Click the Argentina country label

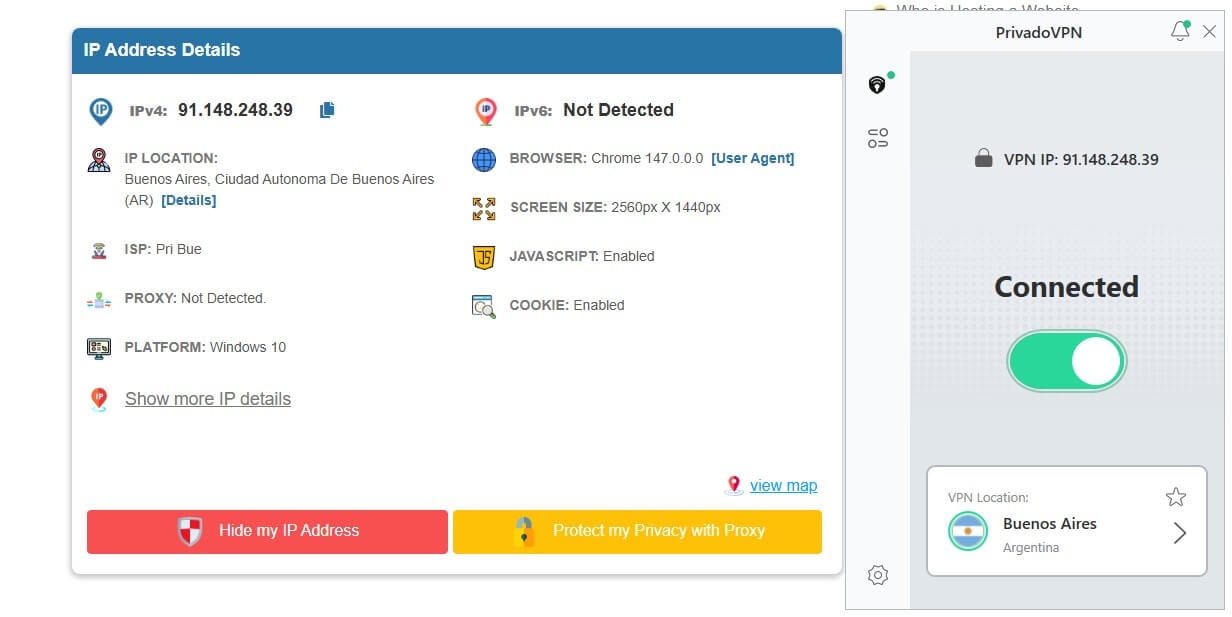(1031, 548)
